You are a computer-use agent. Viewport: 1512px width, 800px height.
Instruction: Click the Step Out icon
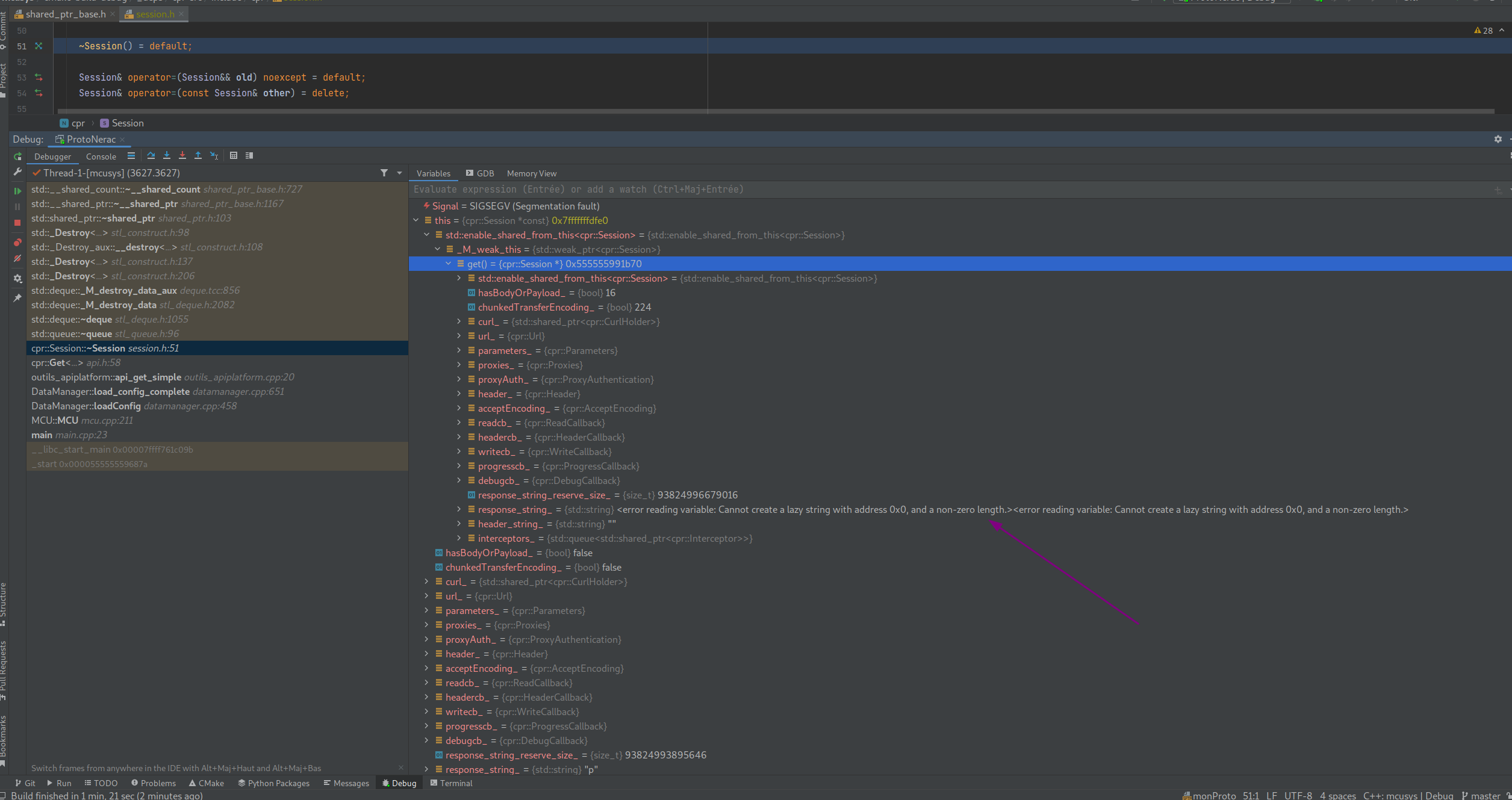pos(198,156)
